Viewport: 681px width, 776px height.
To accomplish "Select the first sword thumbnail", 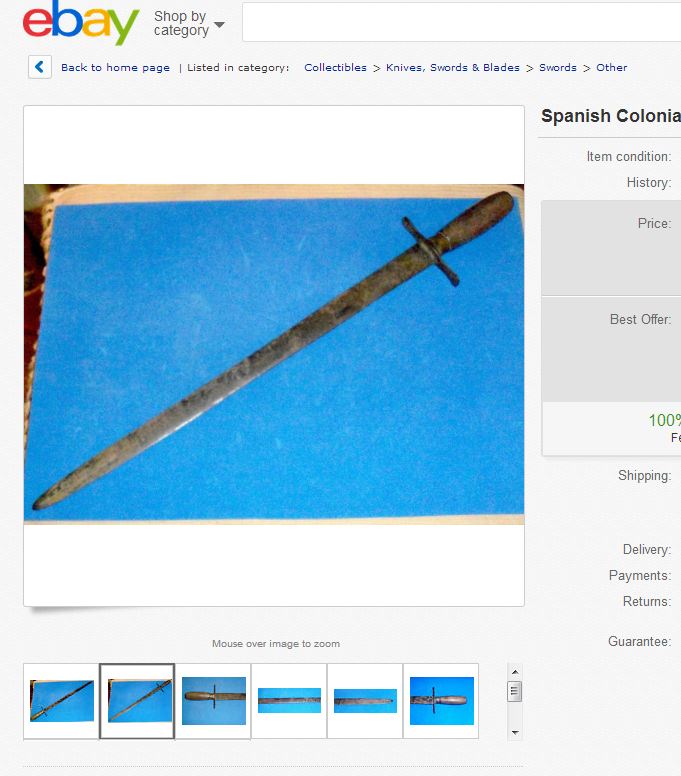I will [x=61, y=701].
